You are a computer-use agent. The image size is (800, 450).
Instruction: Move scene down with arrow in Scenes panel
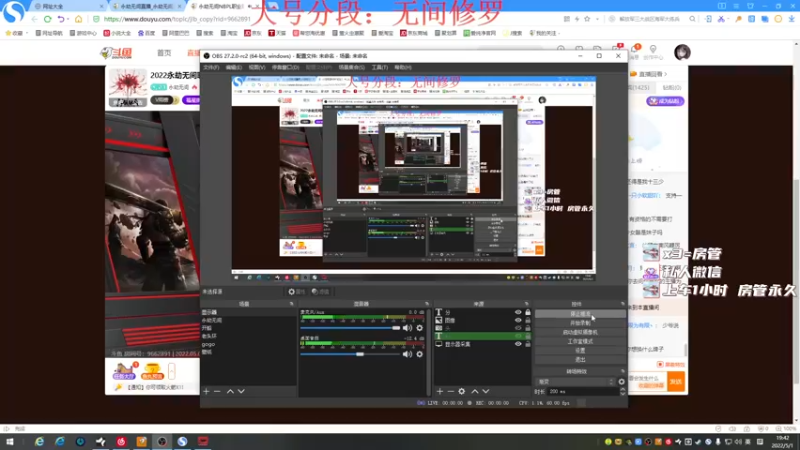click(x=241, y=391)
